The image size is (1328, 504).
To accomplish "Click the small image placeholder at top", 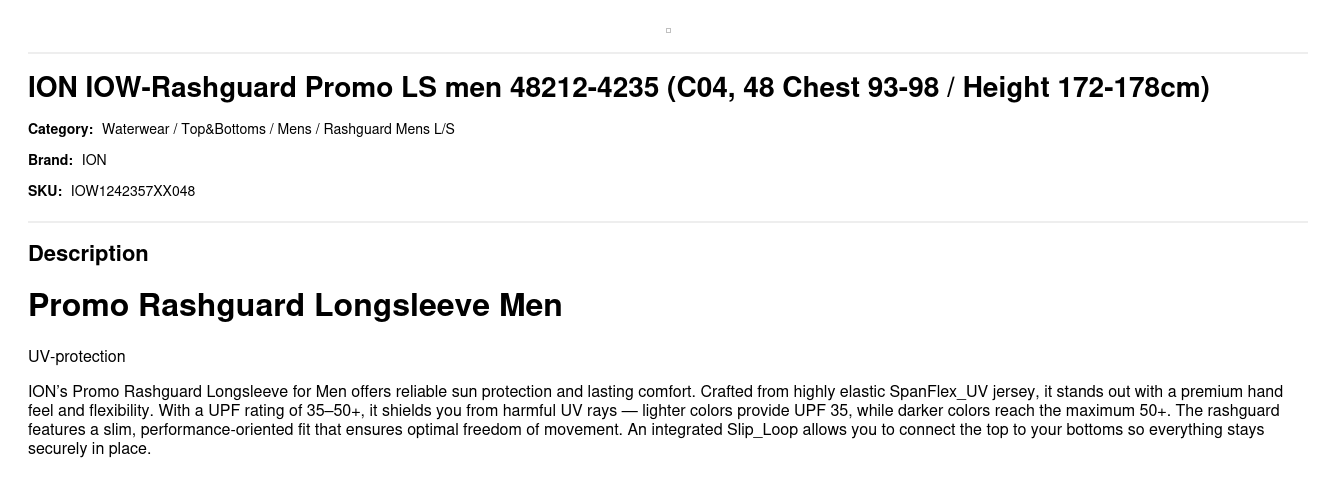I will (x=668, y=30).
